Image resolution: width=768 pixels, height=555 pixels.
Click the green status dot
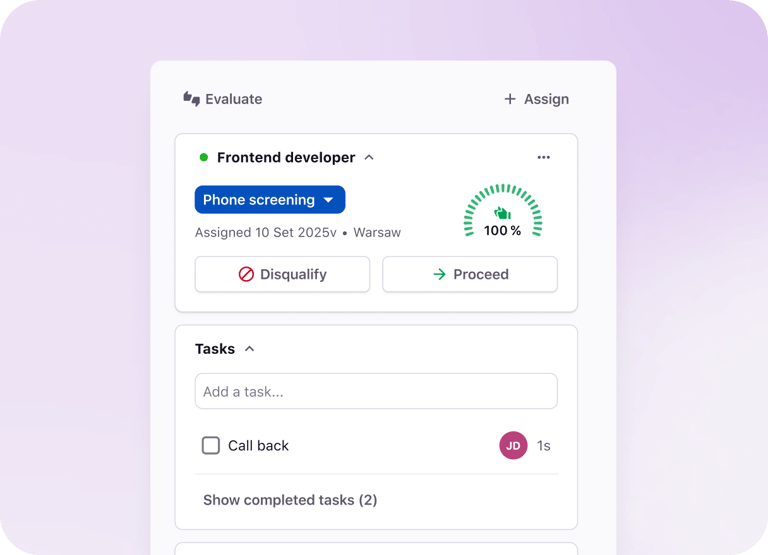pos(204,157)
